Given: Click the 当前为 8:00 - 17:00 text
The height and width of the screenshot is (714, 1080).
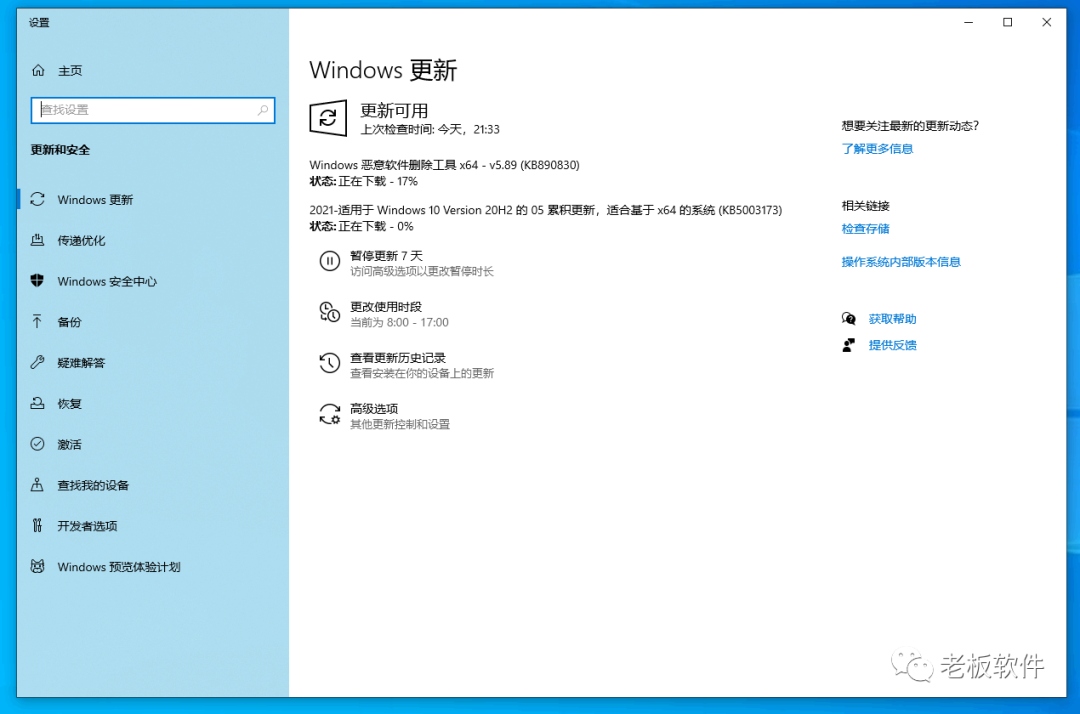Looking at the screenshot, I should click(x=399, y=322).
